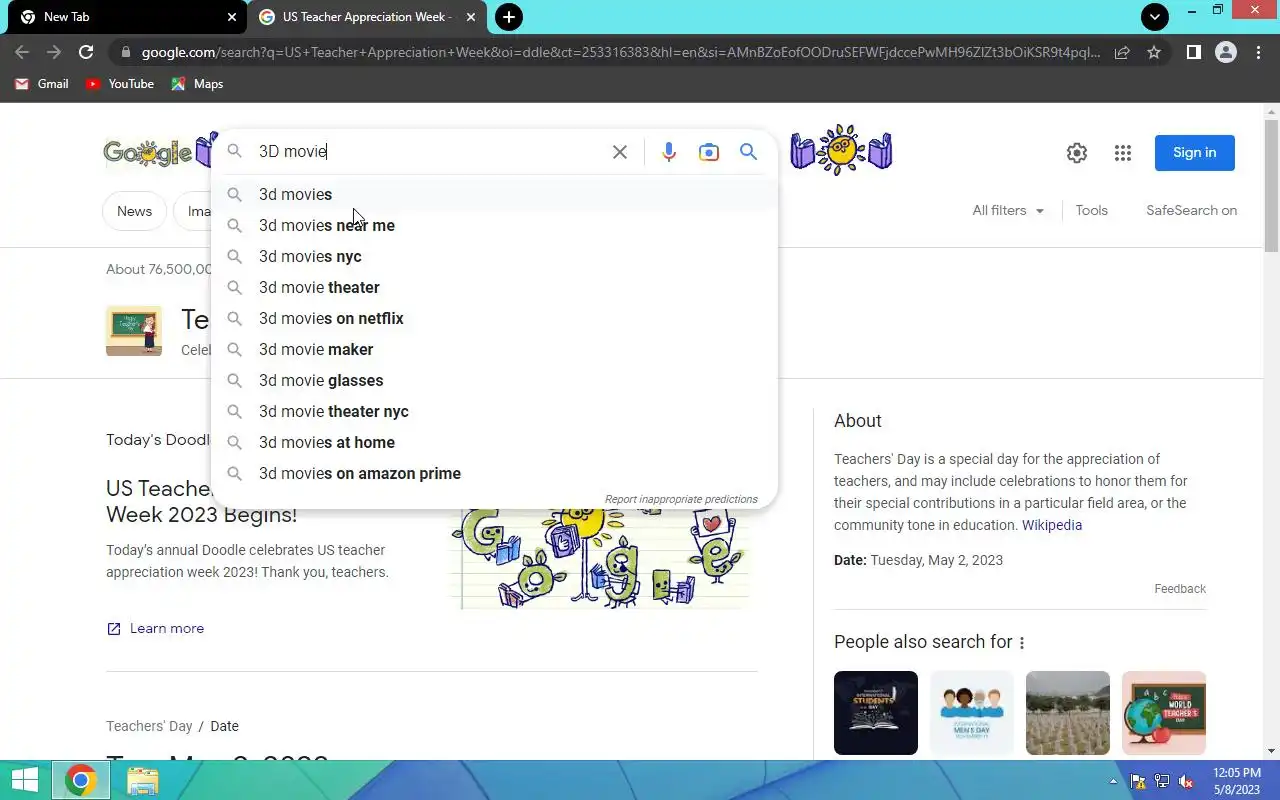Image resolution: width=1280 pixels, height=800 pixels.
Task: Select the News filter tab
Action: point(134,211)
